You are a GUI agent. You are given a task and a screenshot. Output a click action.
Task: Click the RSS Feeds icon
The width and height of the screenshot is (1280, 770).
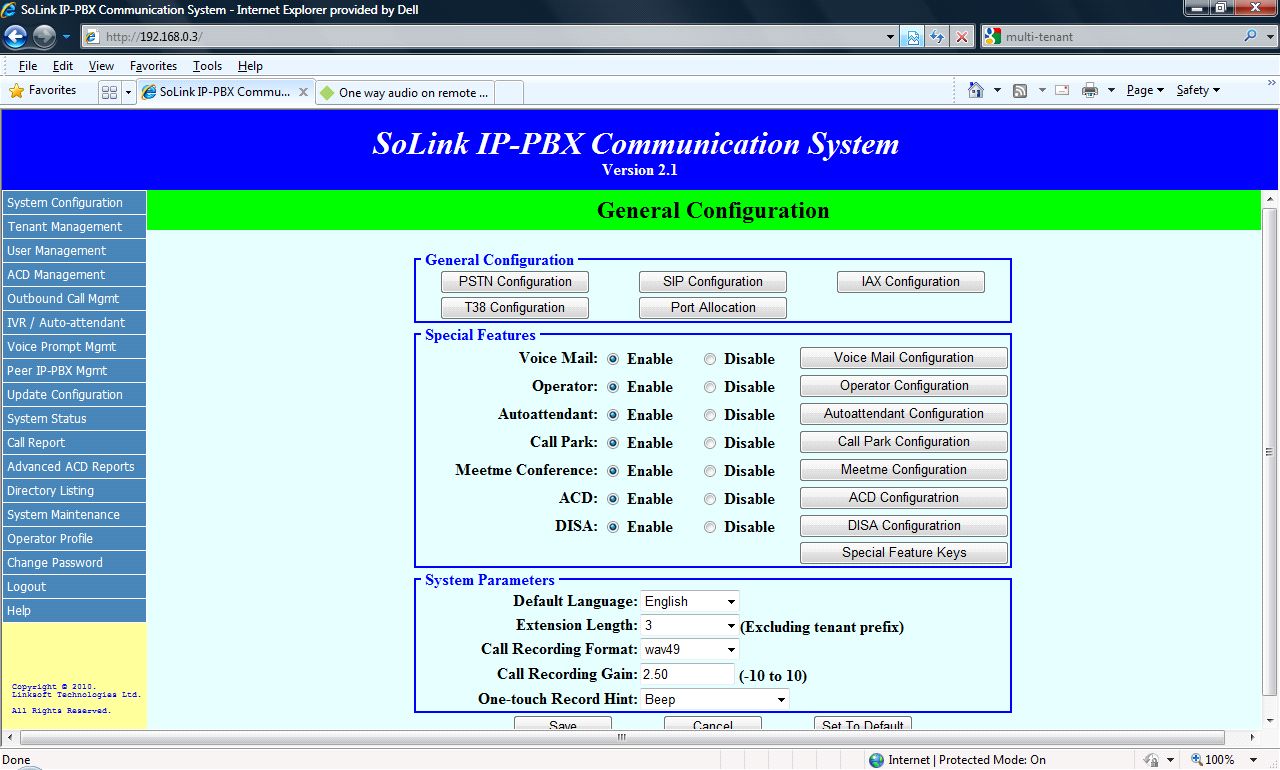click(x=1020, y=90)
